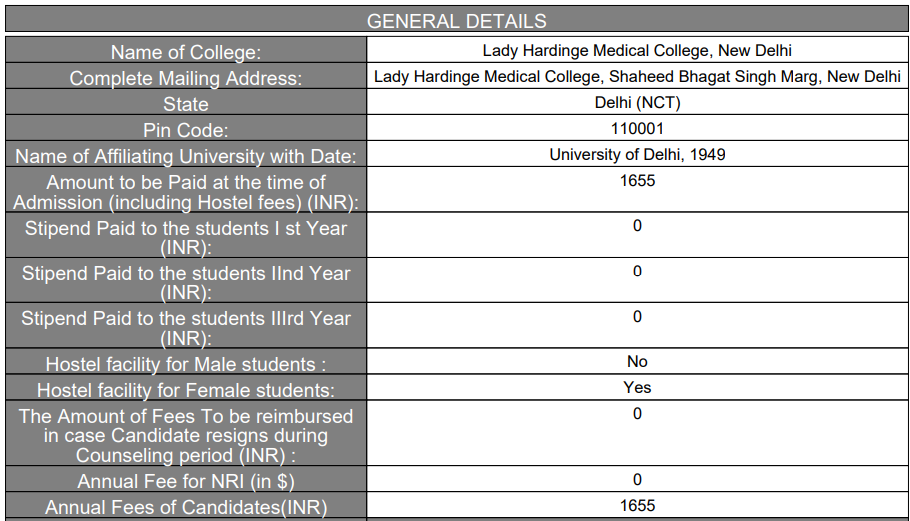This screenshot has height=521, width=910.
Task: Select the Yes value for female hostel
Action: click(637, 387)
